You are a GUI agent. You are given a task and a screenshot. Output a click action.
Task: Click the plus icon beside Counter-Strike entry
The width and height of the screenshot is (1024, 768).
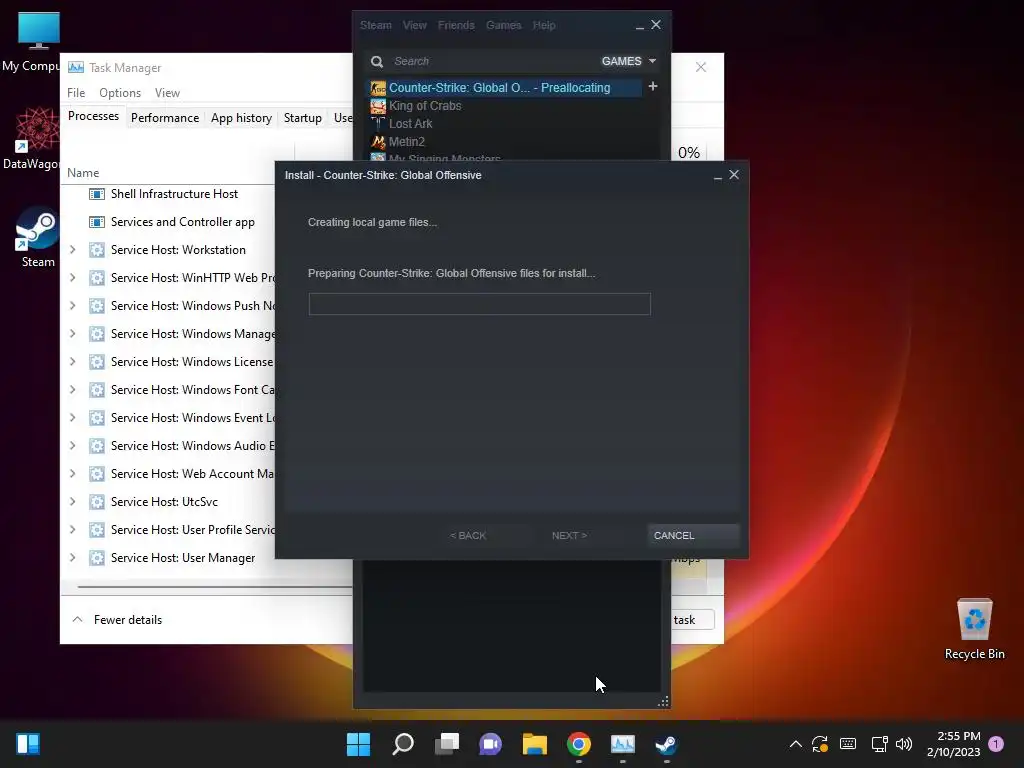[652, 86]
